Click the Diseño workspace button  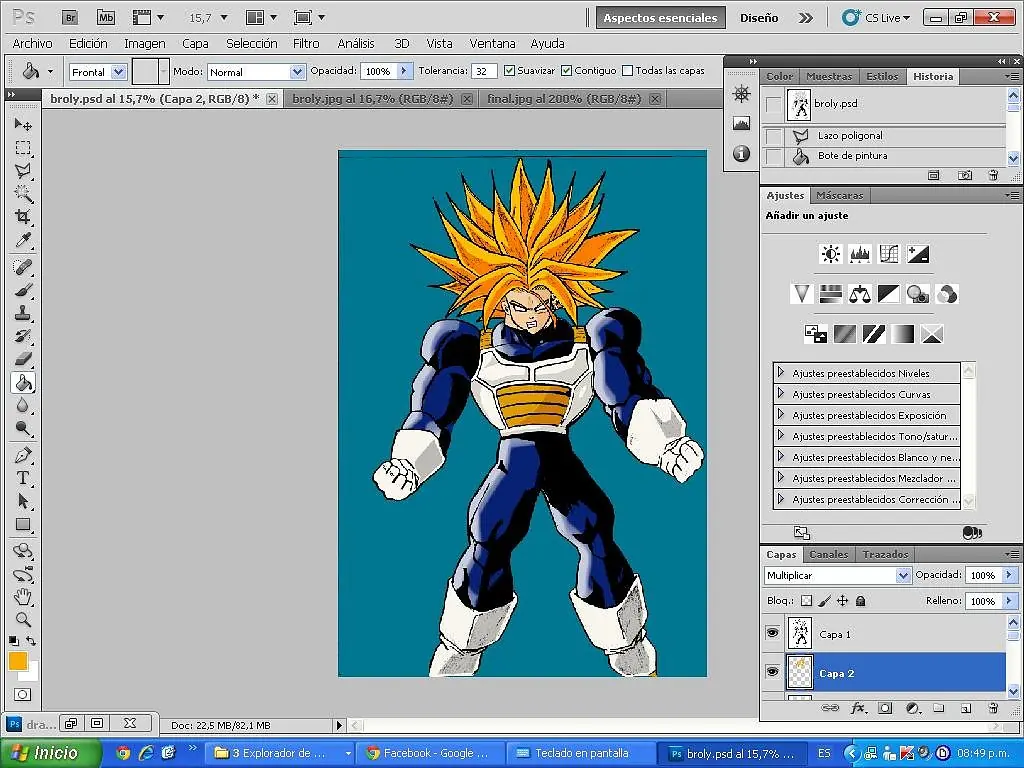[759, 18]
